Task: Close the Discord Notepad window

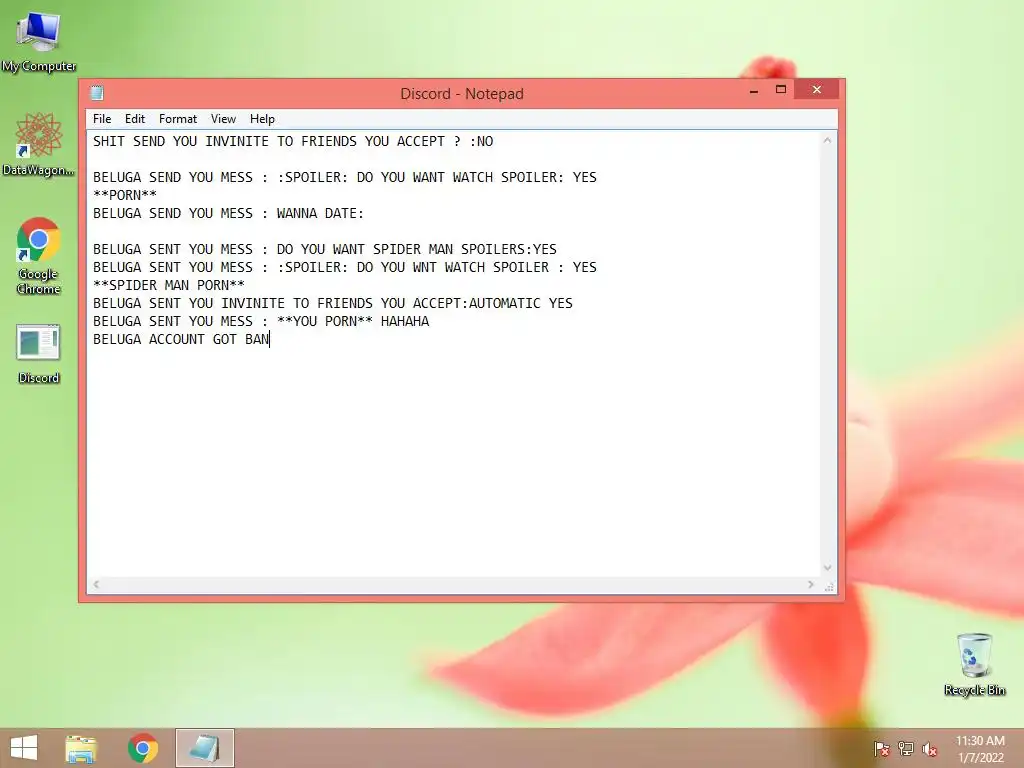Action: pyautogui.click(x=816, y=89)
